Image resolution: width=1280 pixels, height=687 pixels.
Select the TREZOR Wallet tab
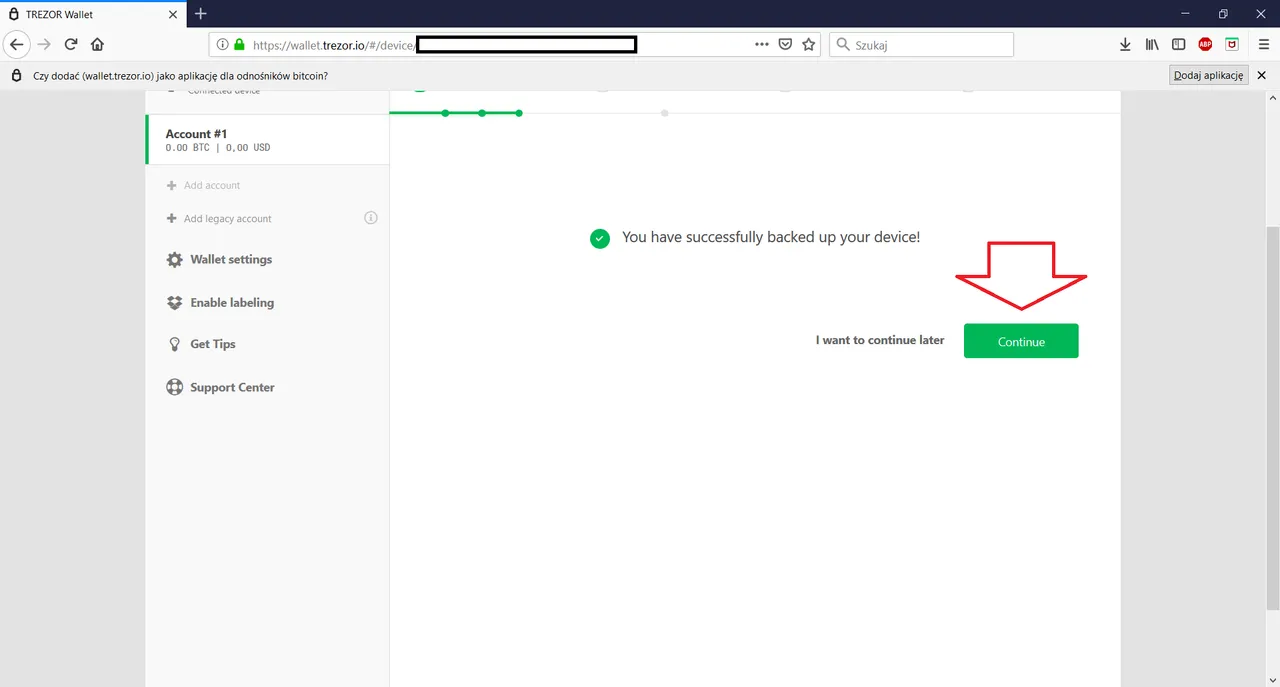pos(93,14)
